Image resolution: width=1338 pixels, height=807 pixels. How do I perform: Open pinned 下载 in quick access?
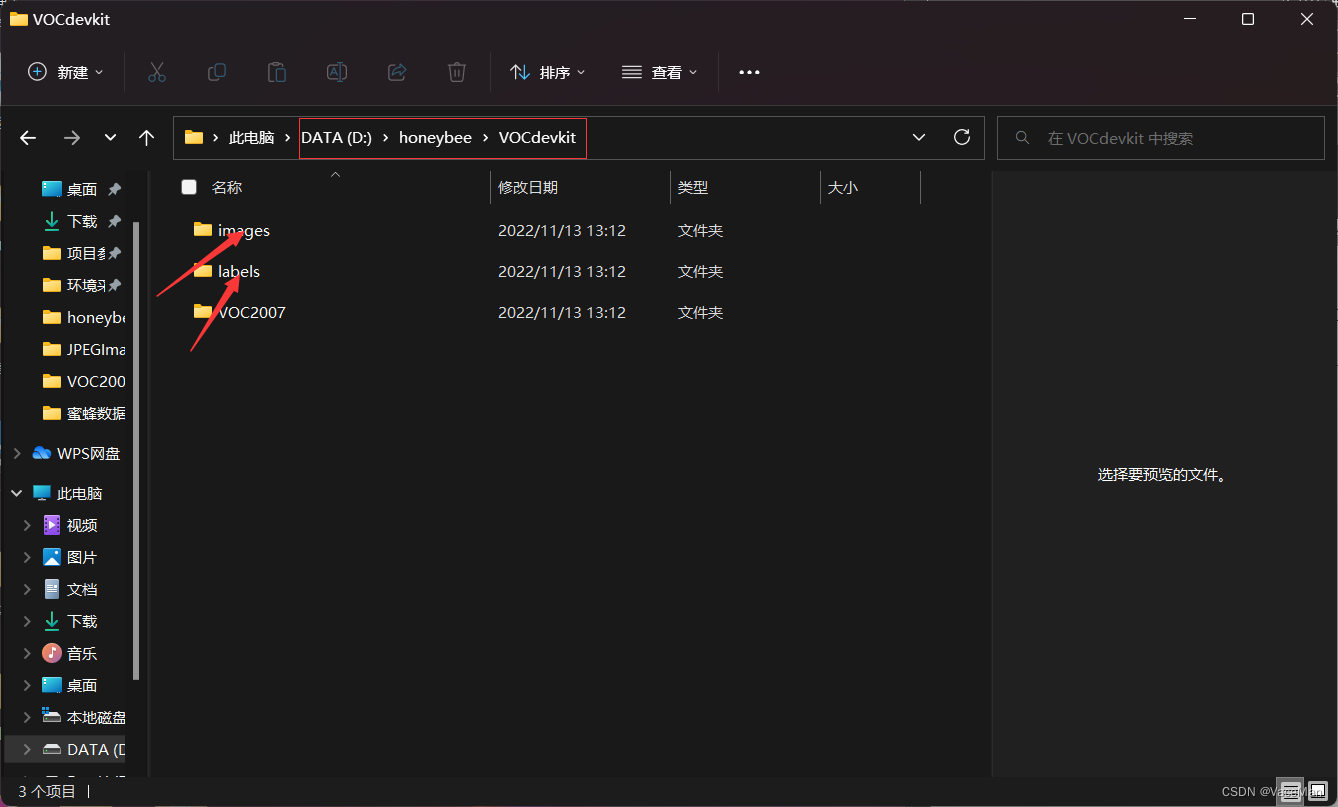point(81,221)
